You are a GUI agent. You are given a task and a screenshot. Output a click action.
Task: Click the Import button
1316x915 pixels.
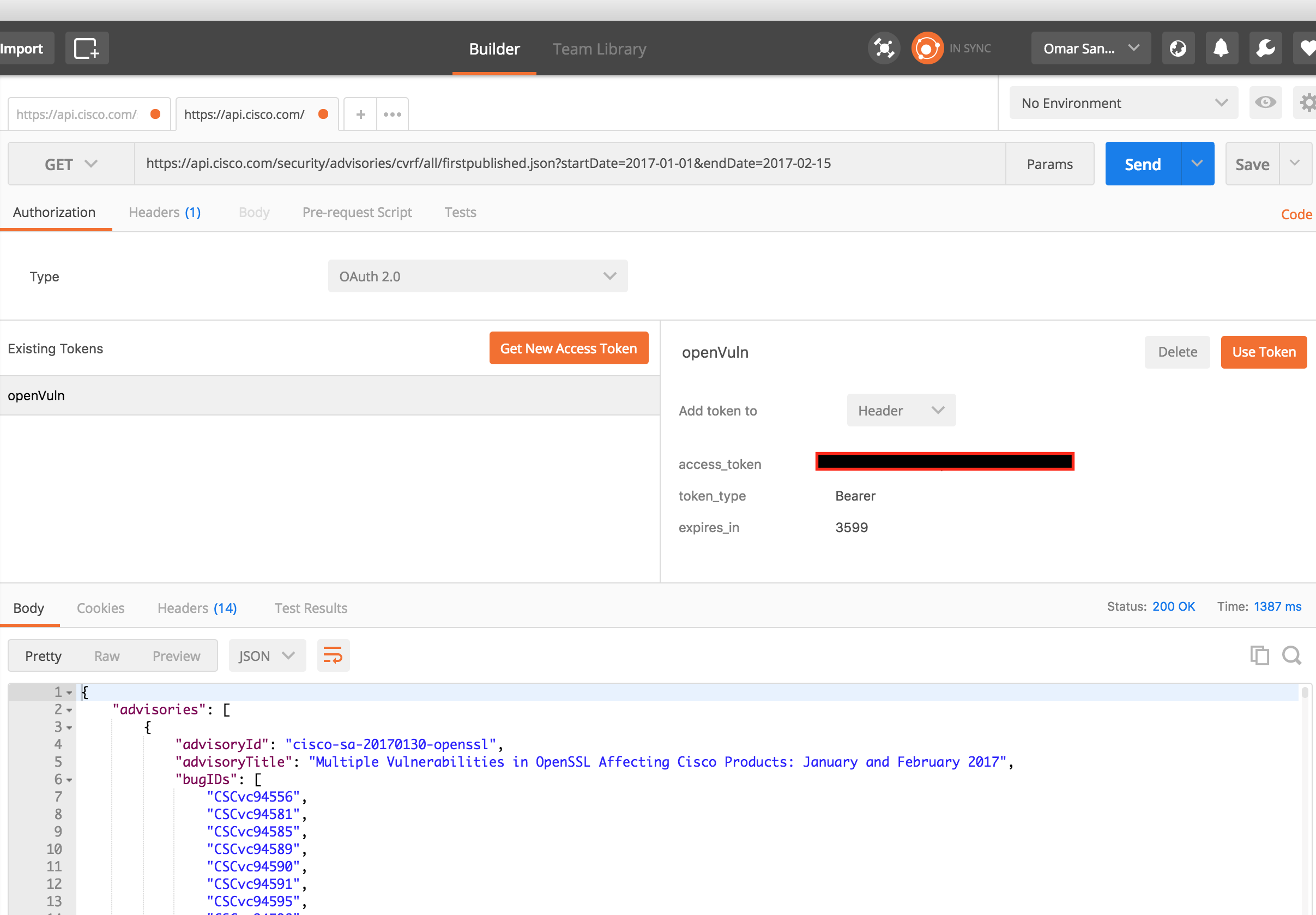(x=22, y=48)
